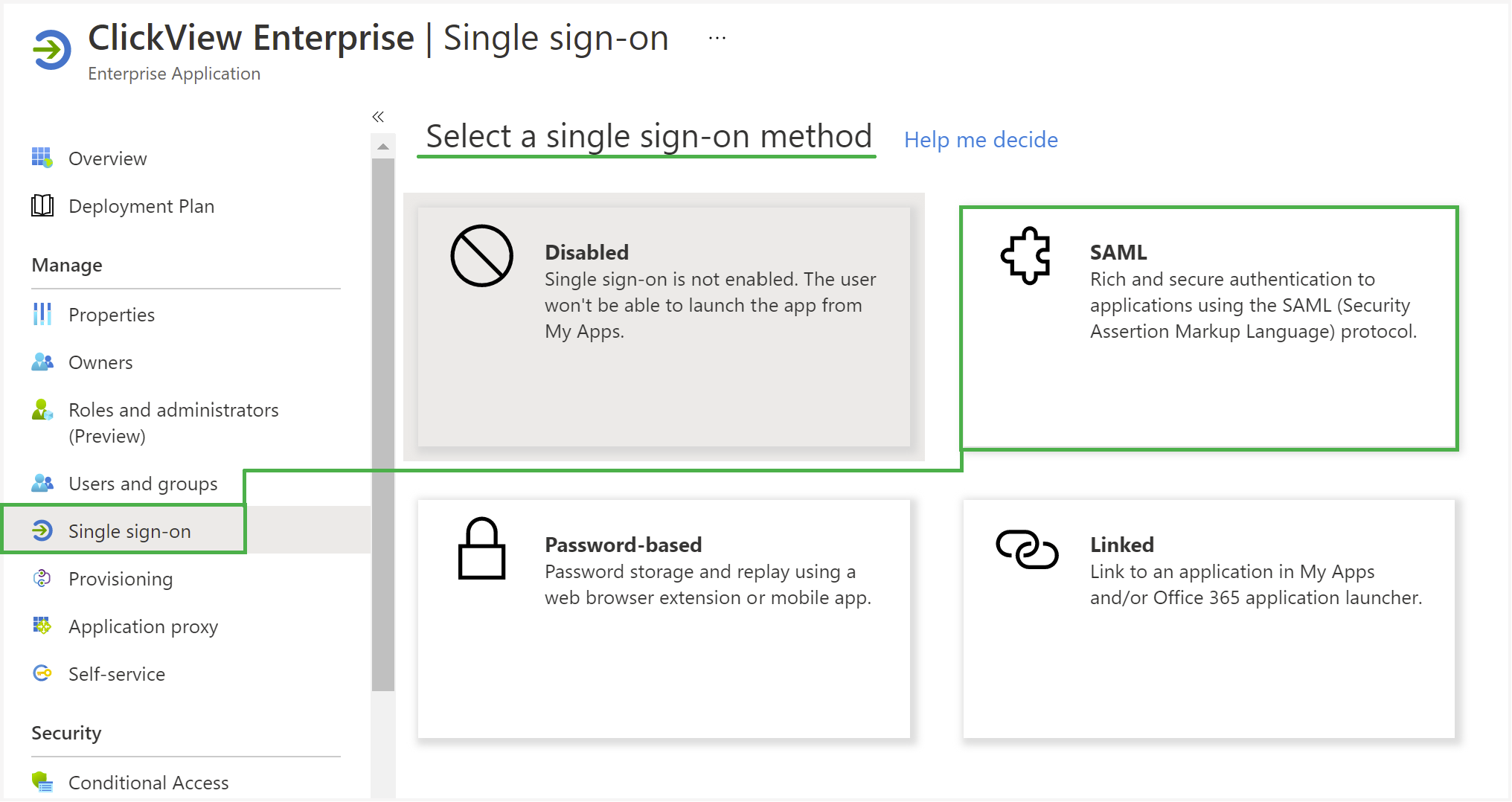Select the Disabled sign-on option card
This screenshot has height=802, width=1512.
[664, 327]
